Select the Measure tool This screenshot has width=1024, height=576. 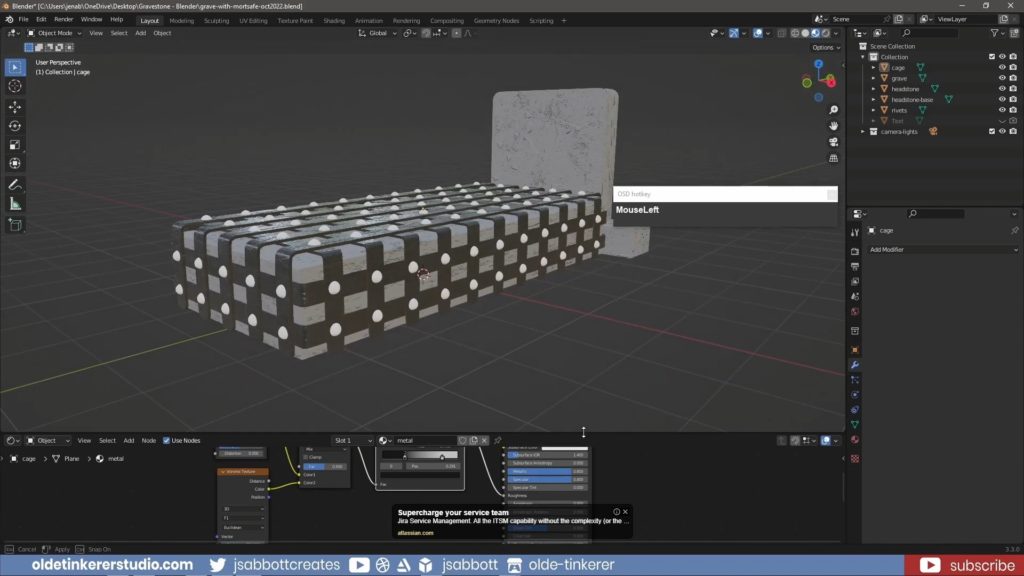click(x=15, y=204)
